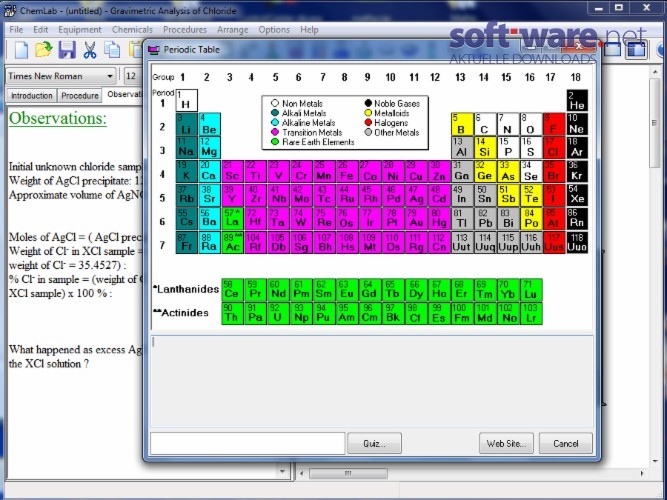Select the Francium (Fr) element cell

point(186,243)
